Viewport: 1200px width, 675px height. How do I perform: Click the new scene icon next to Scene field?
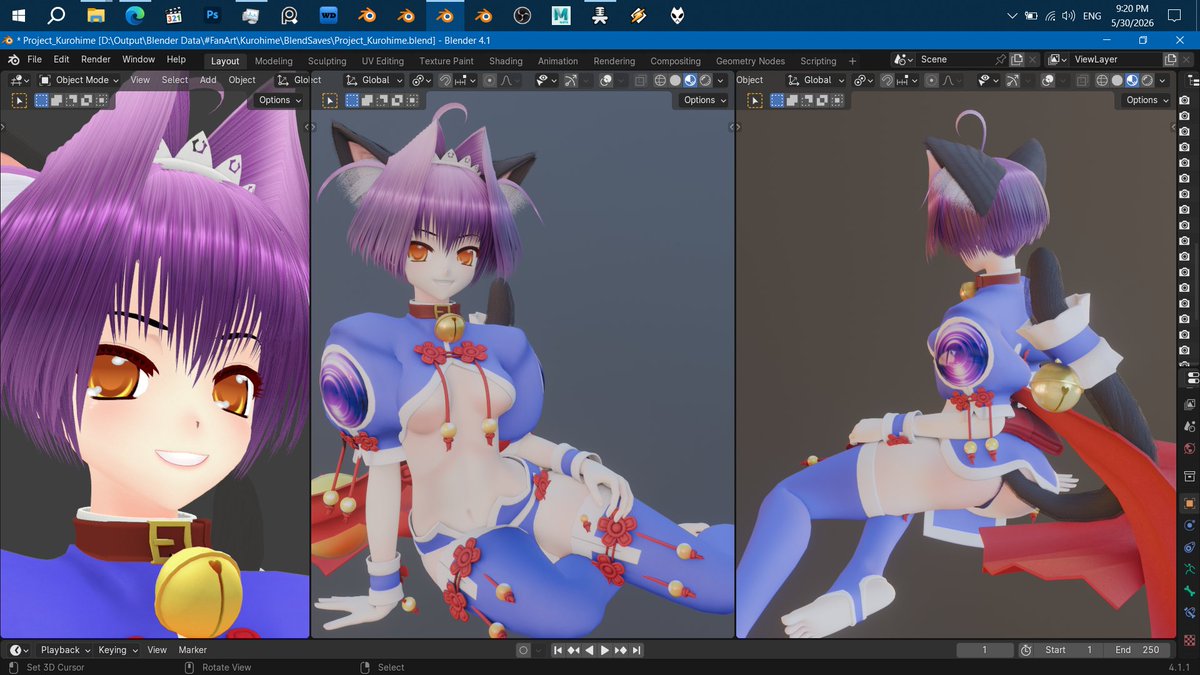click(1015, 60)
